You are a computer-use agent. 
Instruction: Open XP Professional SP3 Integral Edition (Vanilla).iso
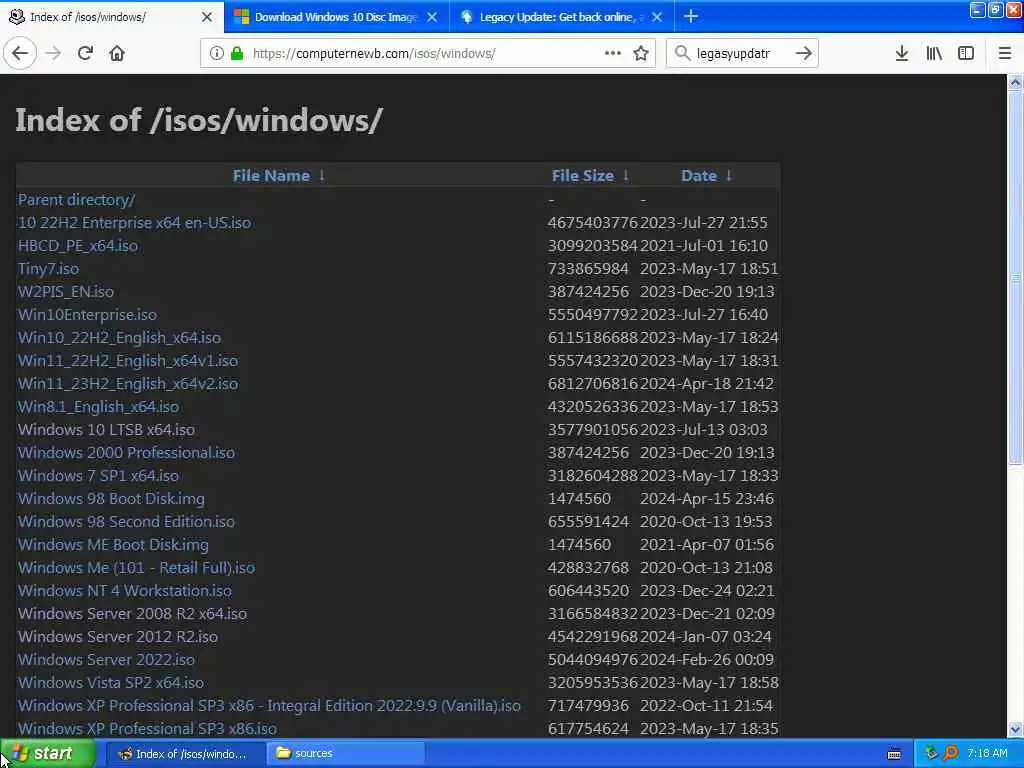[270, 705]
